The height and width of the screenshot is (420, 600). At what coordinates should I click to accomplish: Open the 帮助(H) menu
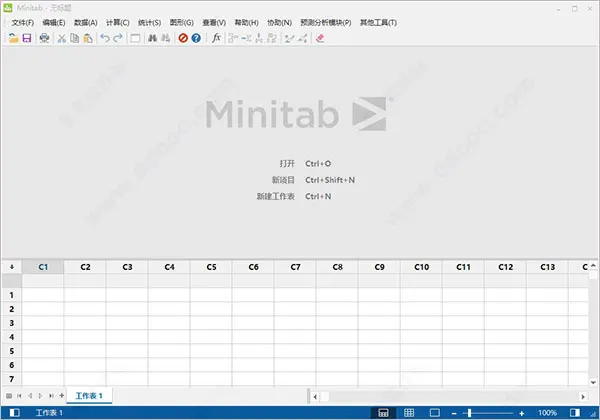coord(246,23)
